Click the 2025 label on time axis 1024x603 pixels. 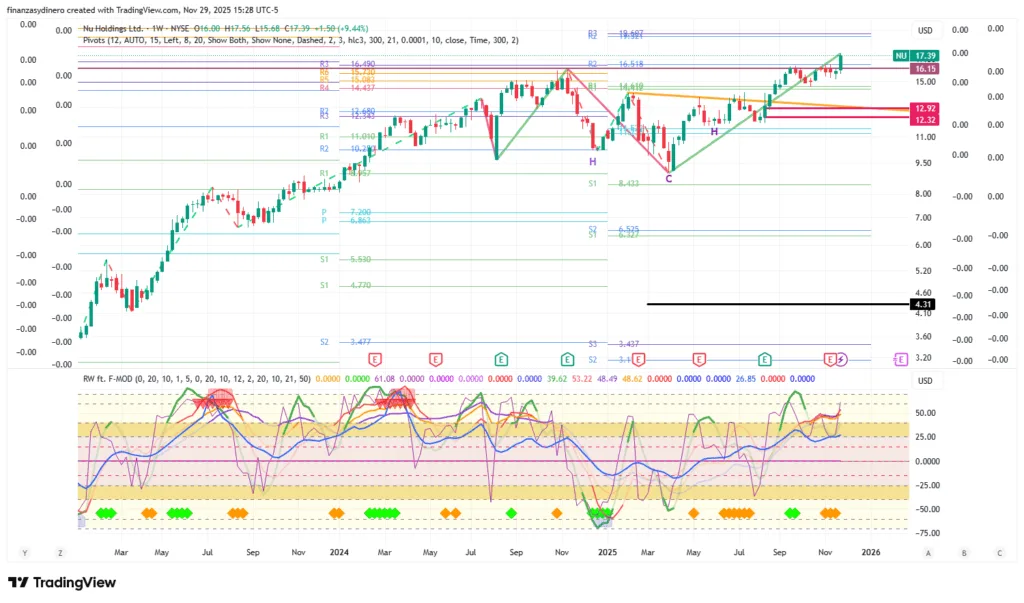[606, 552]
